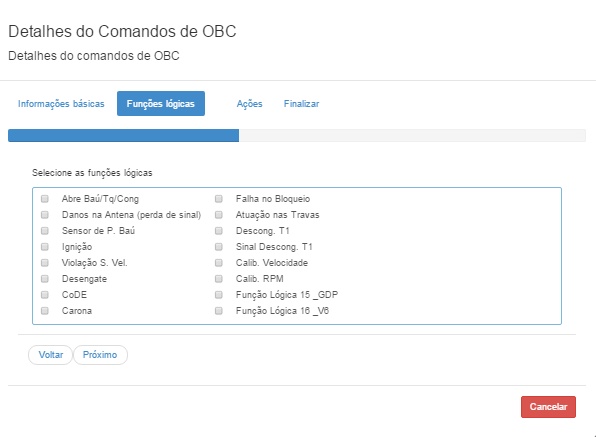Switch to the Ações tab
Screen dimensions: 596x437
[249, 104]
